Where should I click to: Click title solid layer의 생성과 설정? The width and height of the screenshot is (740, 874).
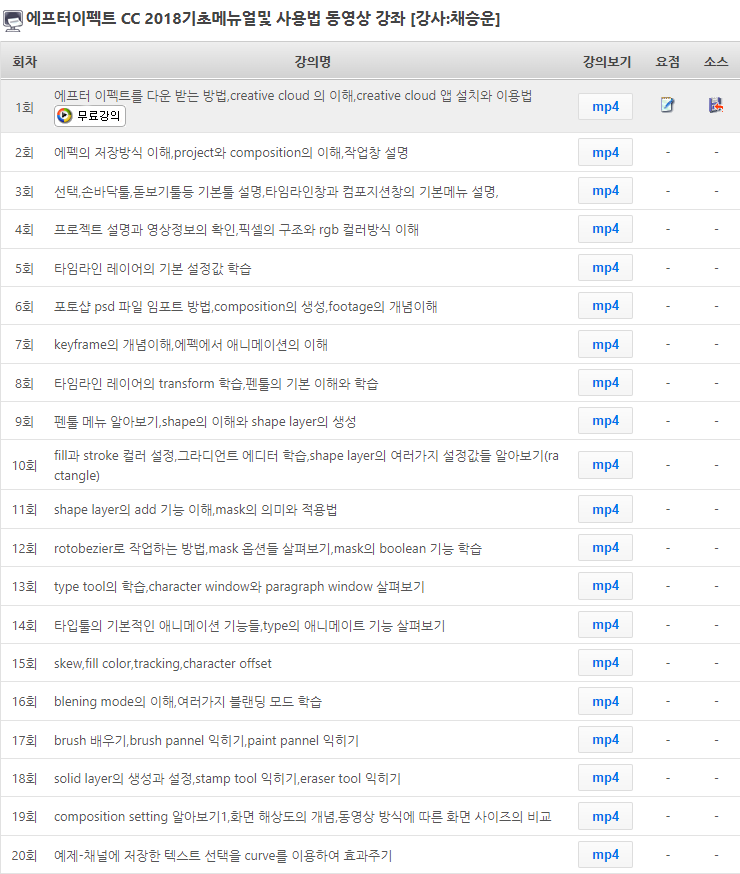pyautogui.click(x=227, y=779)
